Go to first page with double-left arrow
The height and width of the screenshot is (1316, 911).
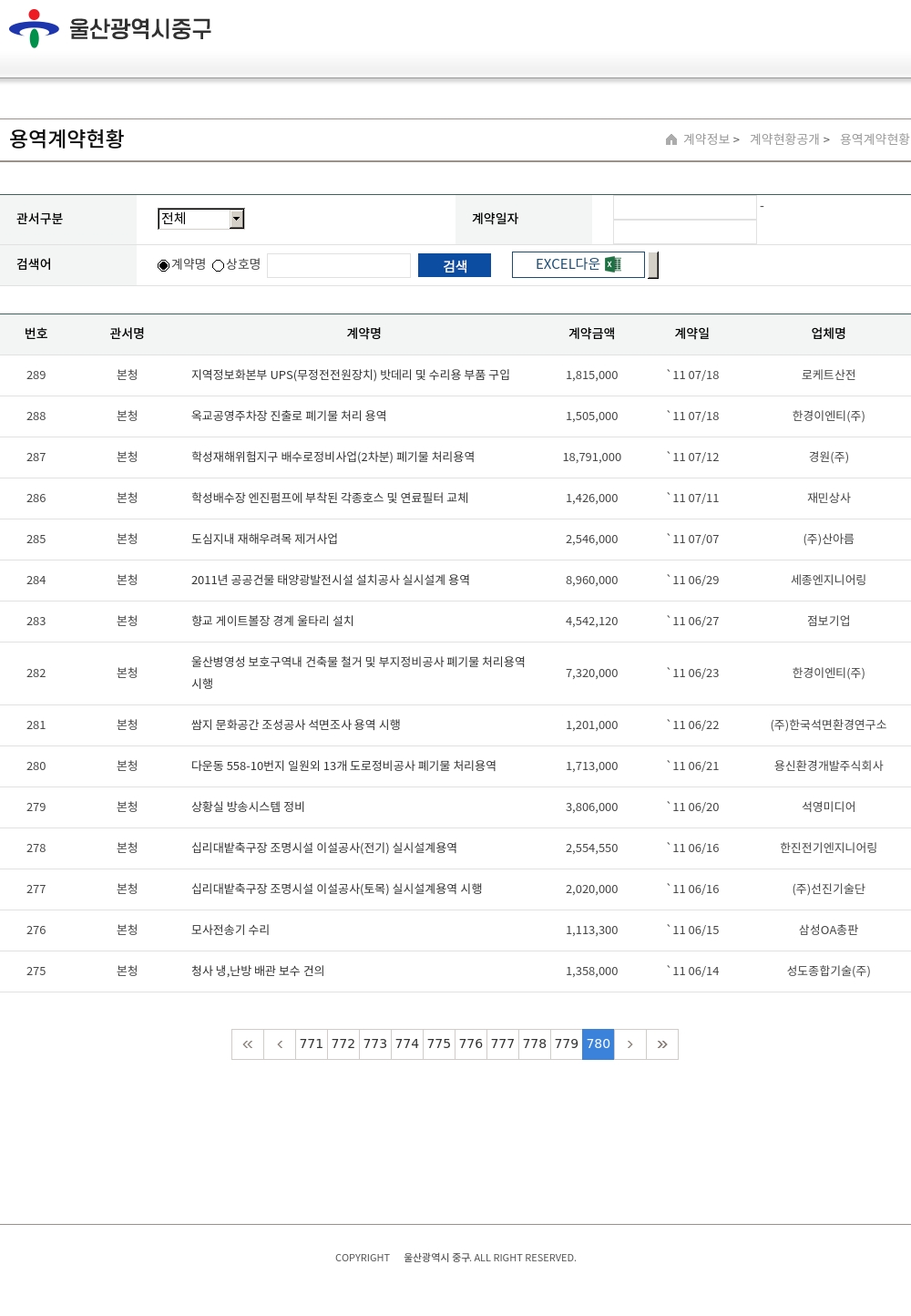[x=248, y=1044]
